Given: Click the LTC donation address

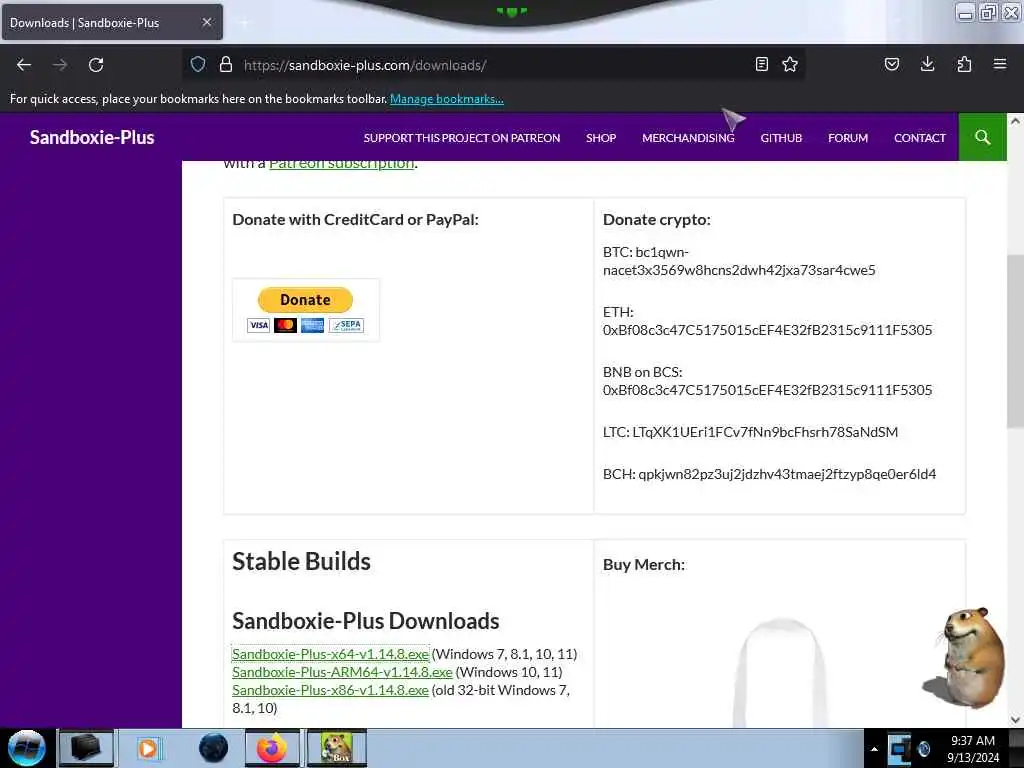Looking at the screenshot, I should pos(765,432).
